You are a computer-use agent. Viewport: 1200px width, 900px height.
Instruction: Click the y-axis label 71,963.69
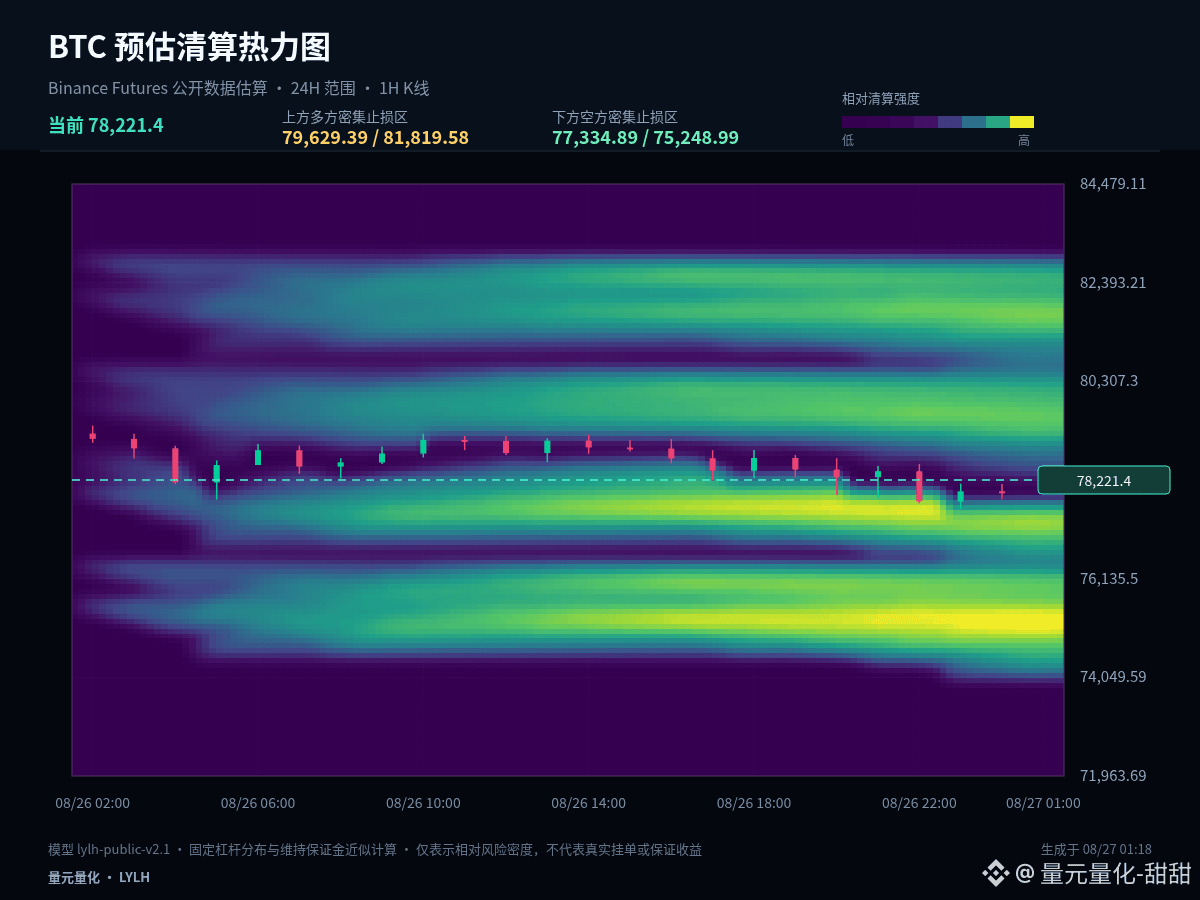1113,776
